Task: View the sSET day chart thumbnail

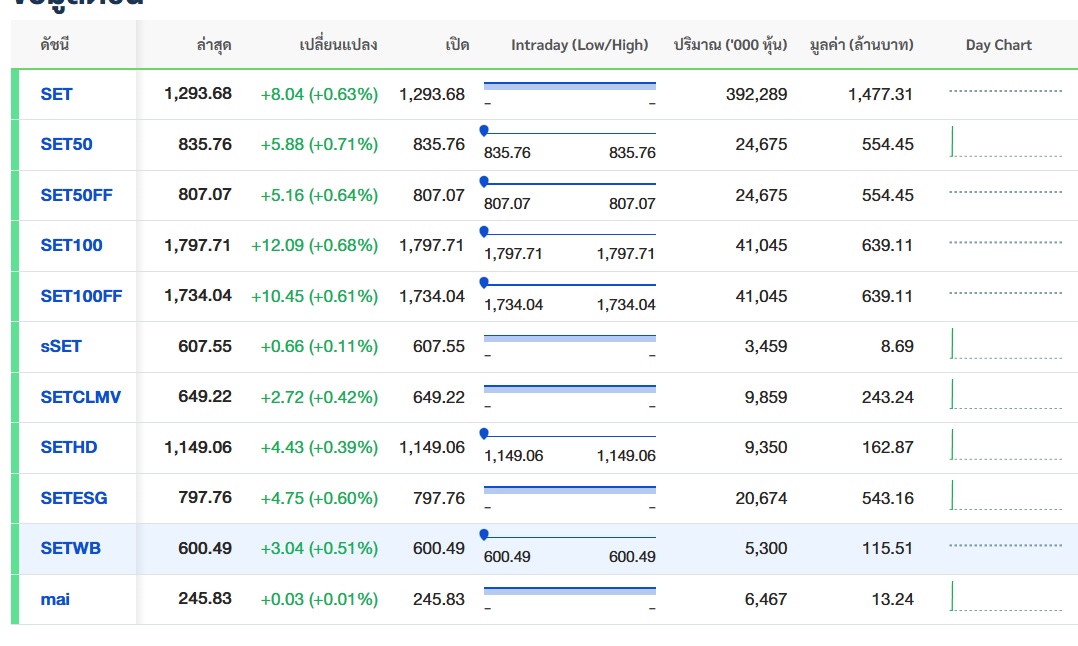Action: pos(1005,345)
